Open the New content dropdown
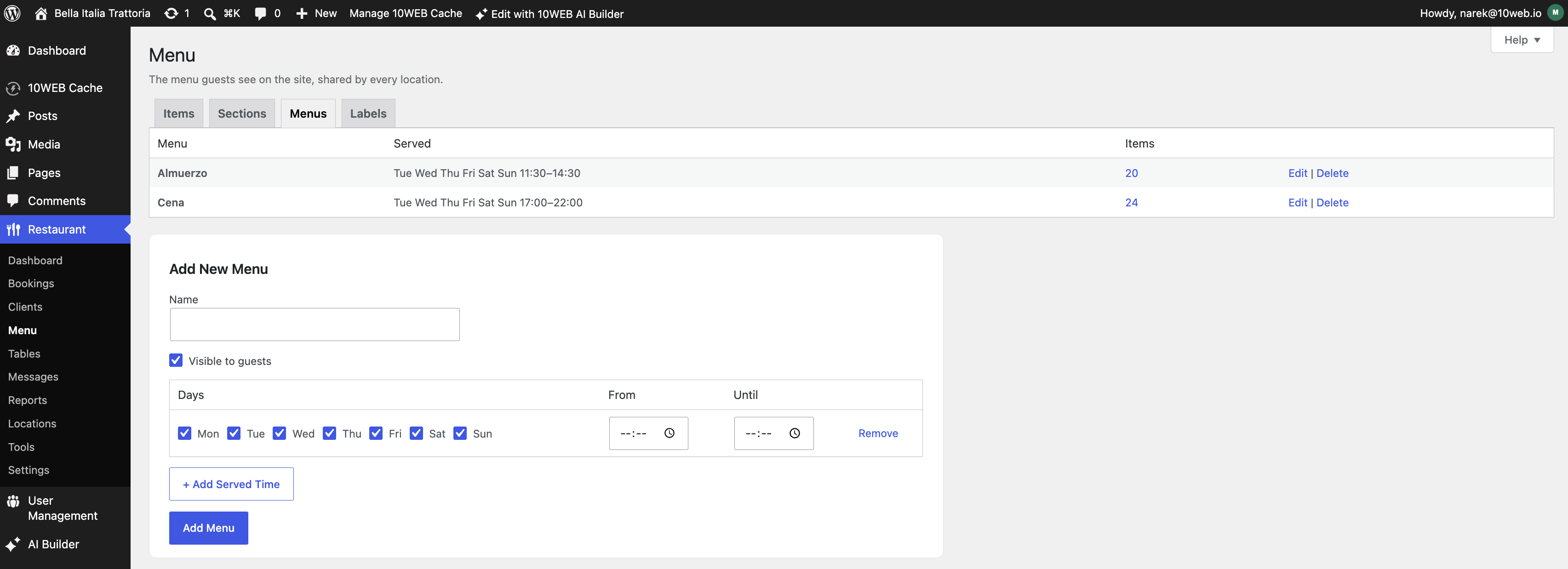This screenshot has width=1568, height=569. pos(316,13)
